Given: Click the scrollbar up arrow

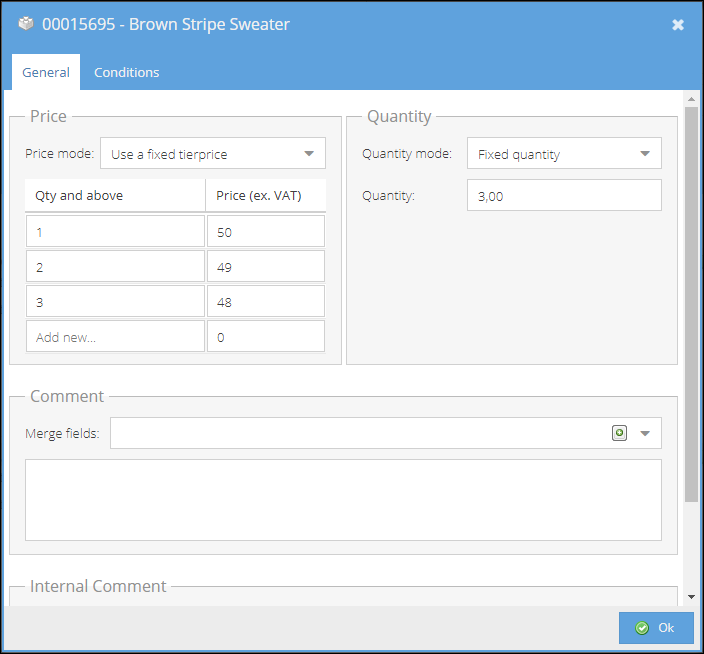Looking at the screenshot, I should pos(691,99).
